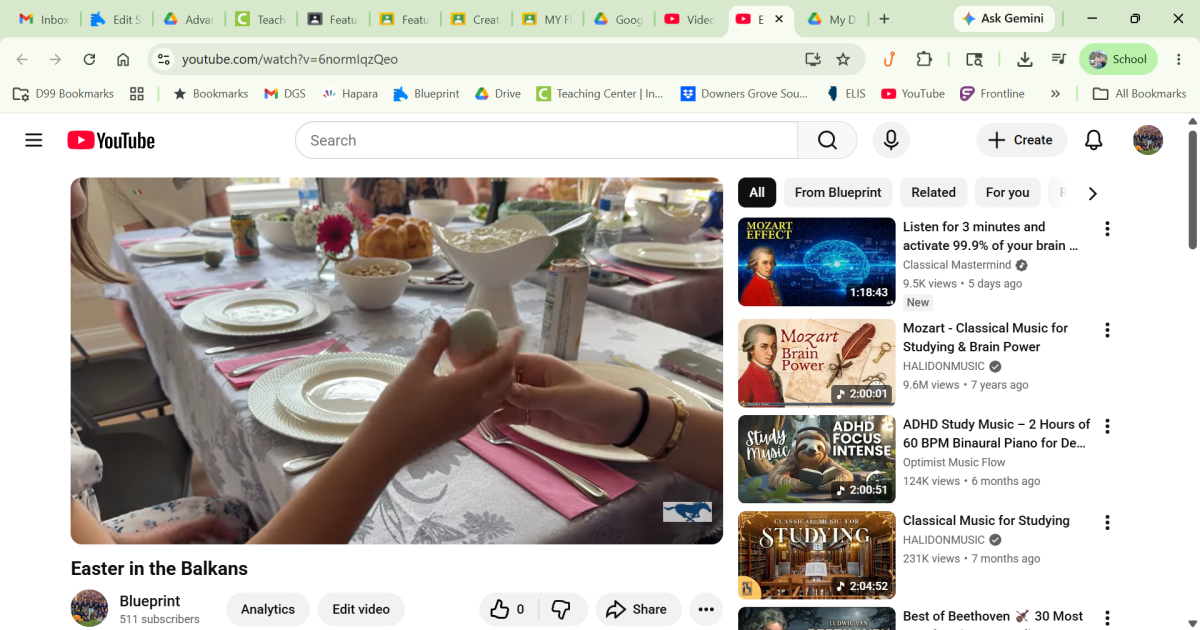Open Best of Beethoven video title
This screenshot has height=630, width=1200.
pyautogui.click(x=993, y=616)
